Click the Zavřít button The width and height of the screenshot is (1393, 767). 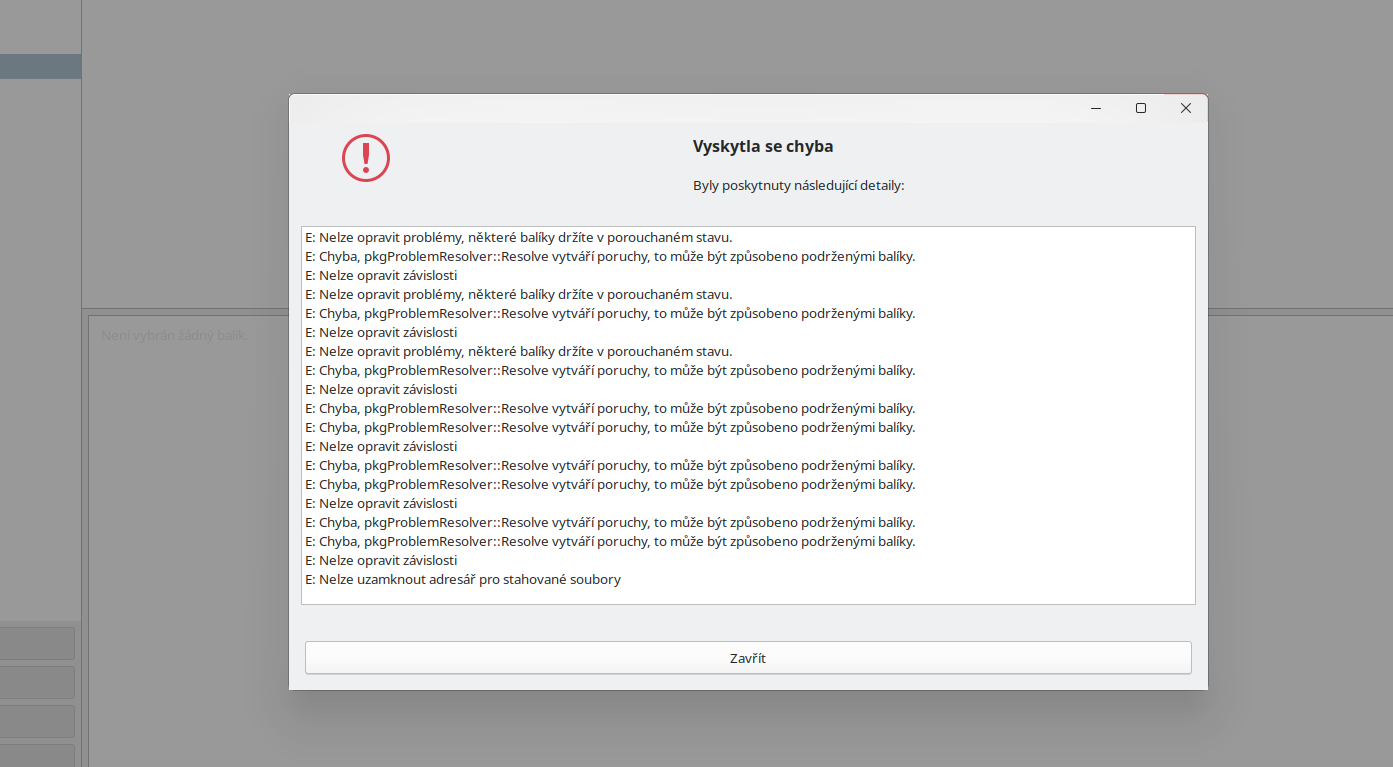pyautogui.click(x=748, y=658)
